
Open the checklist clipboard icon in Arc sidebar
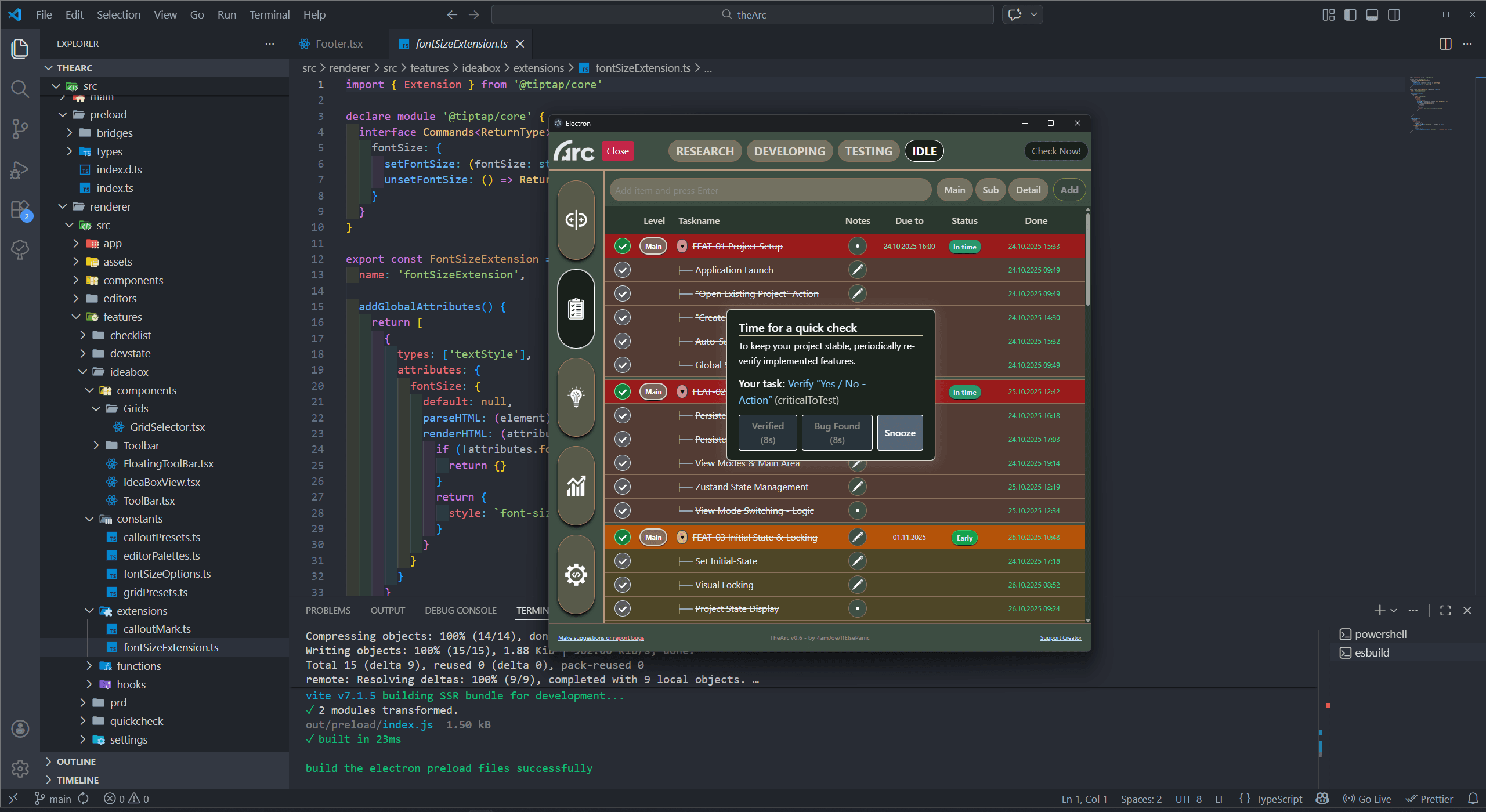point(576,309)
